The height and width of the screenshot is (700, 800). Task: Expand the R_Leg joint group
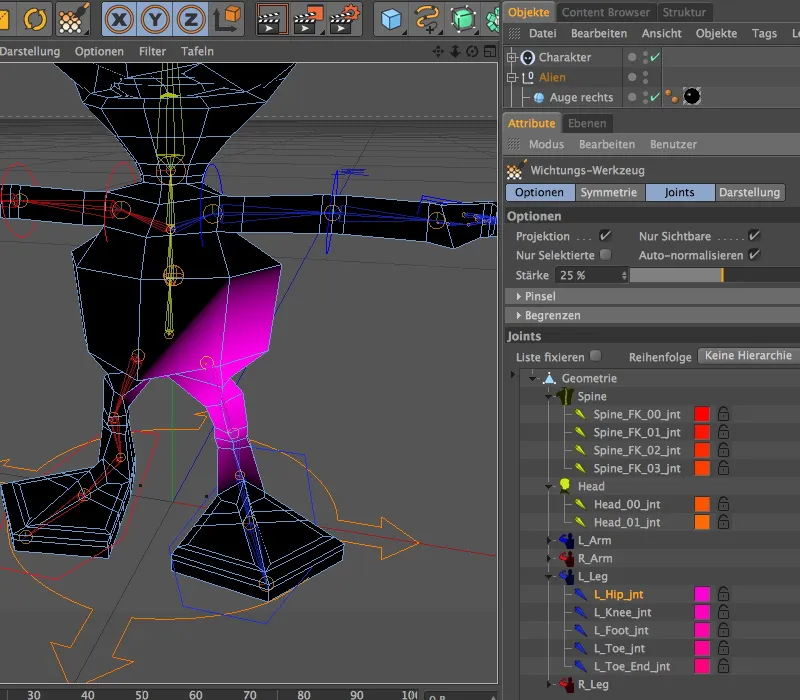(x=548, y=684)
